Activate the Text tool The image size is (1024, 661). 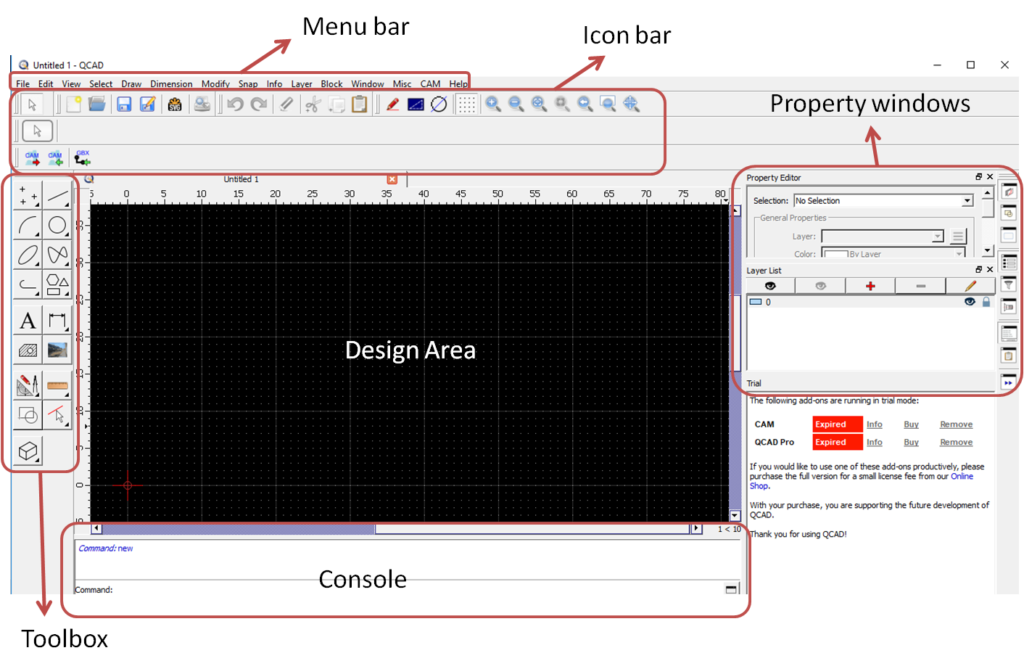28,321
